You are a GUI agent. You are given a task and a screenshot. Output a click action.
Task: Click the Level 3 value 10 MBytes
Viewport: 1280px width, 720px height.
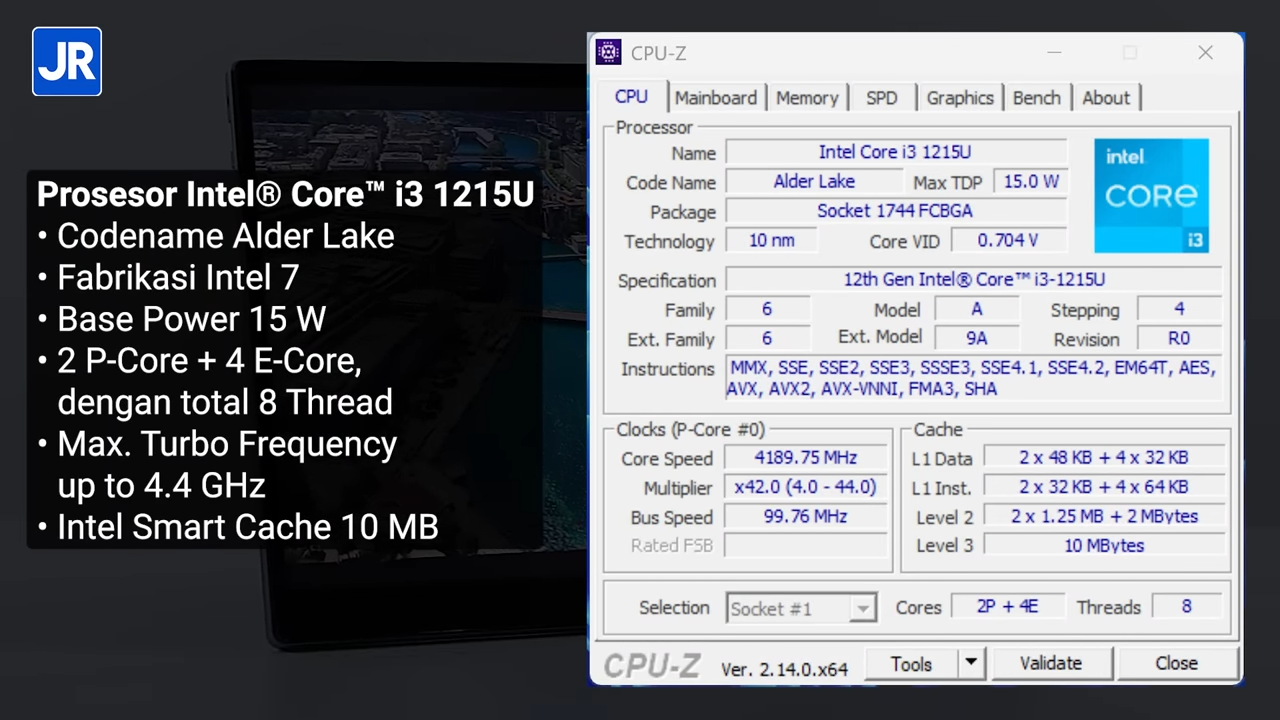pos(1104,545)
